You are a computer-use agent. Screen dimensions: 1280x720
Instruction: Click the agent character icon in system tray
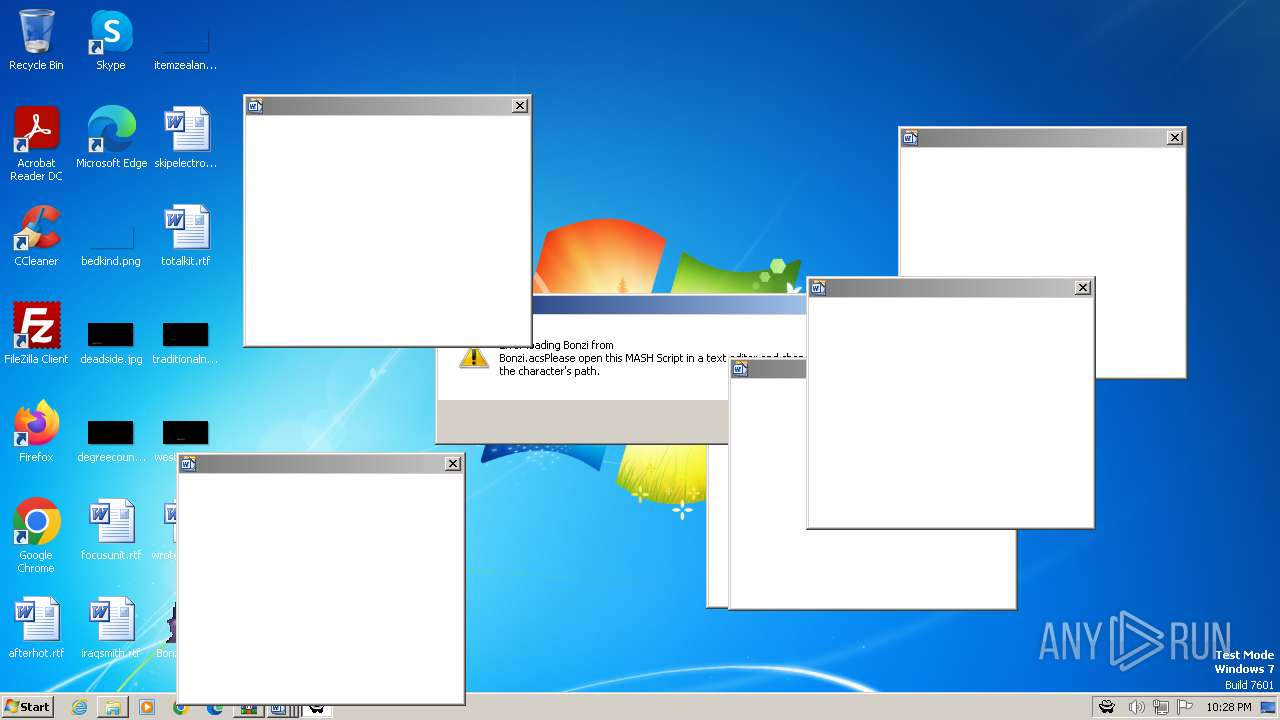1107,707
